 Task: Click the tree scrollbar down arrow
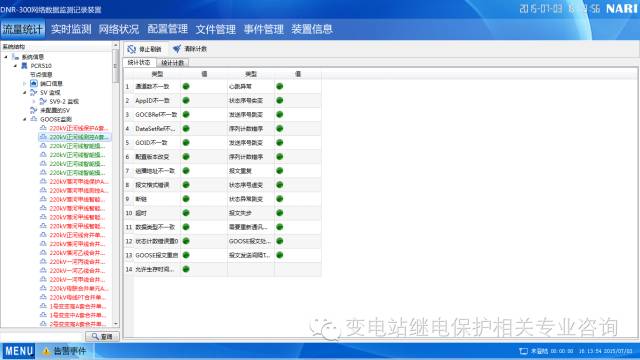[x=116, y=324]
